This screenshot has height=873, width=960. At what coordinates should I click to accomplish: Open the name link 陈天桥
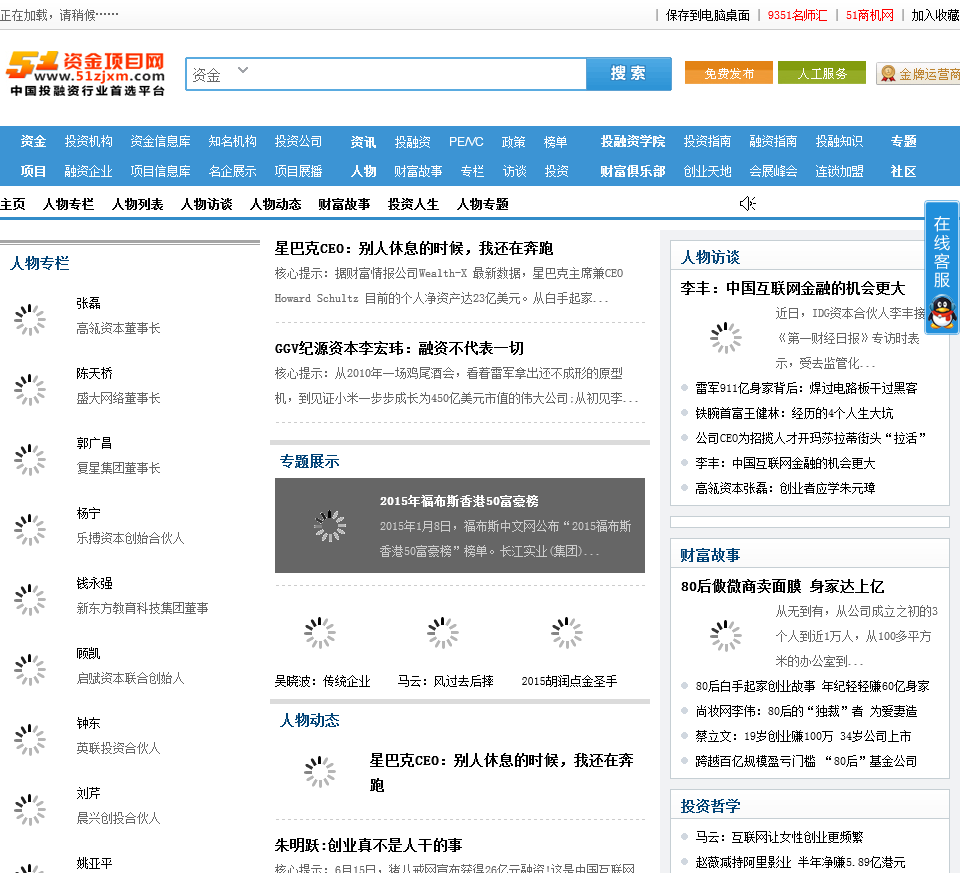click(94, 373)
